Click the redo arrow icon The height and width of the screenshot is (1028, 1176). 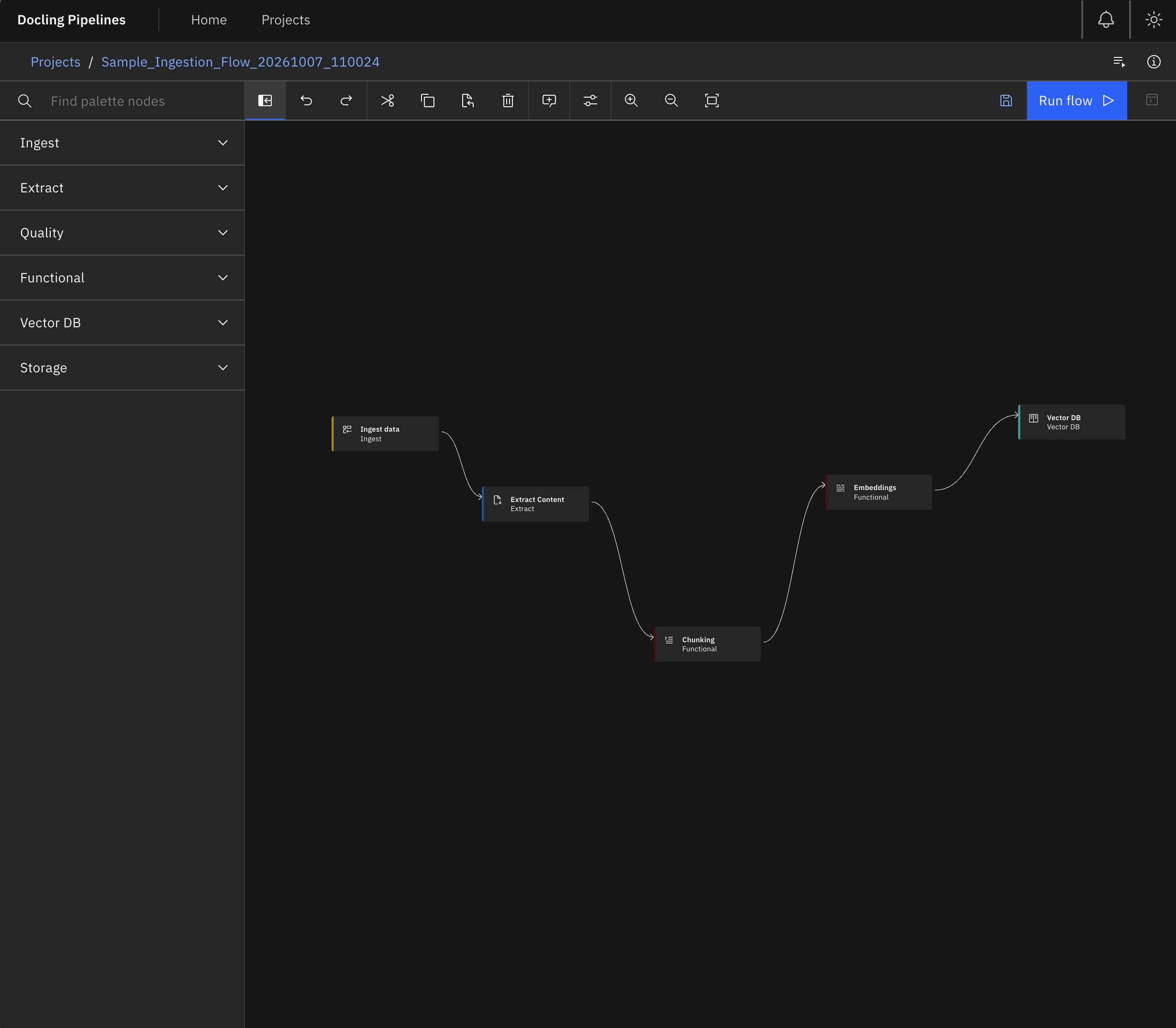[x=346, y=101]
